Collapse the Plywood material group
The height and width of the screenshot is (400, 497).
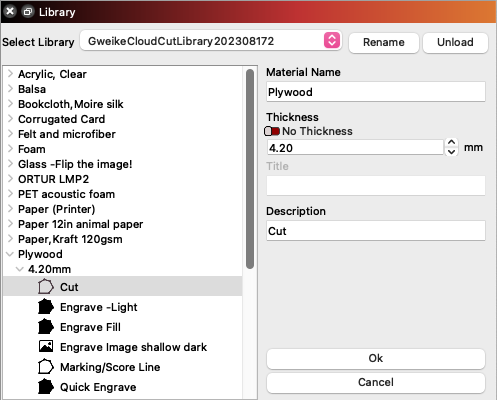(x=10, y=254)
